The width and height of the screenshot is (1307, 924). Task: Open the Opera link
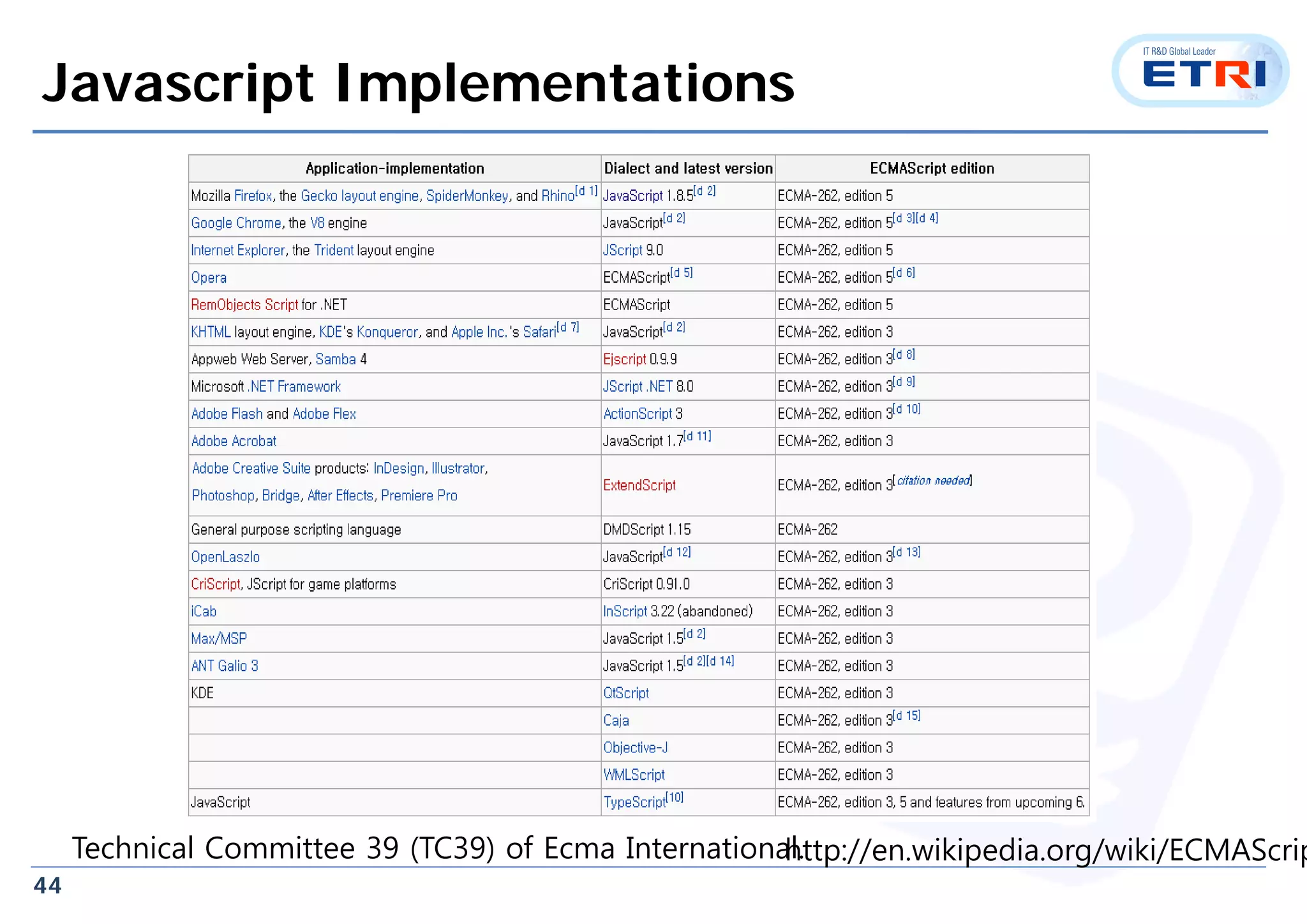[209, 278]
